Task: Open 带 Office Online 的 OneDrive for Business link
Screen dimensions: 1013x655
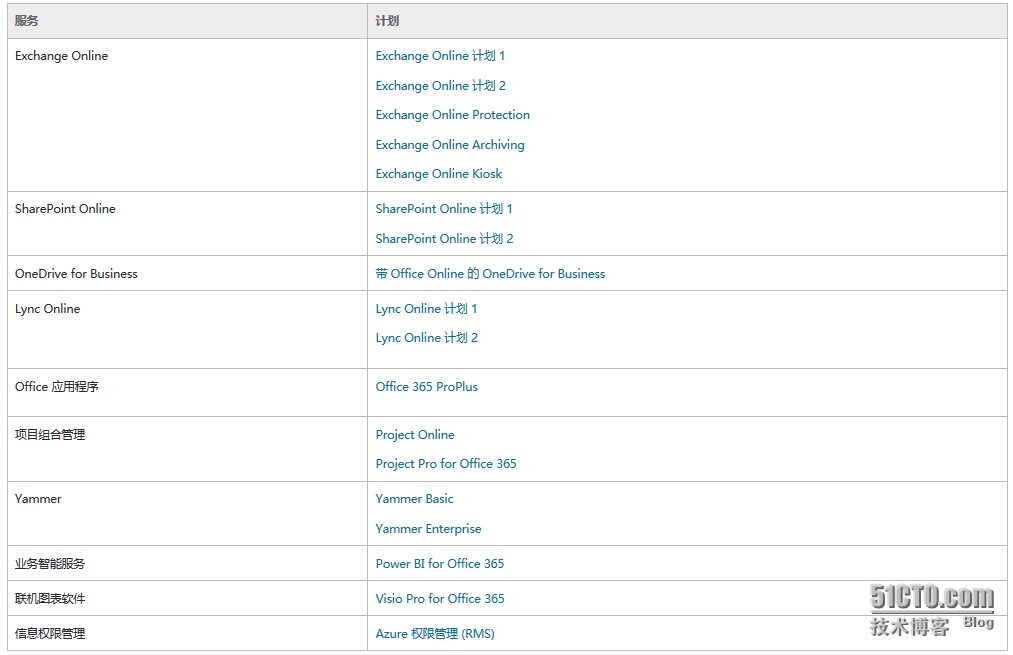Action: coord(490,274)
